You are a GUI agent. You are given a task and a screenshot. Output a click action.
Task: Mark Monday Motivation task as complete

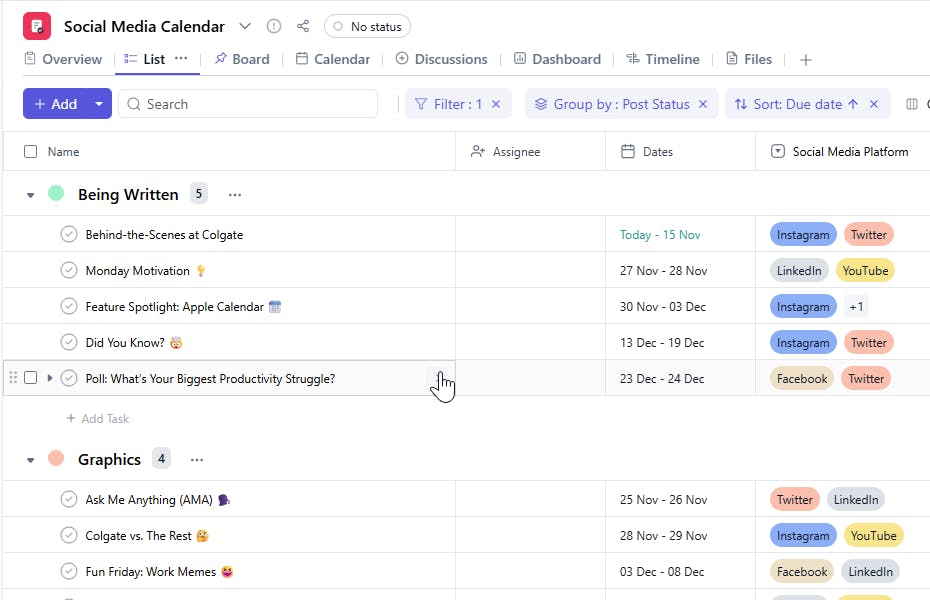coord(69,271)
